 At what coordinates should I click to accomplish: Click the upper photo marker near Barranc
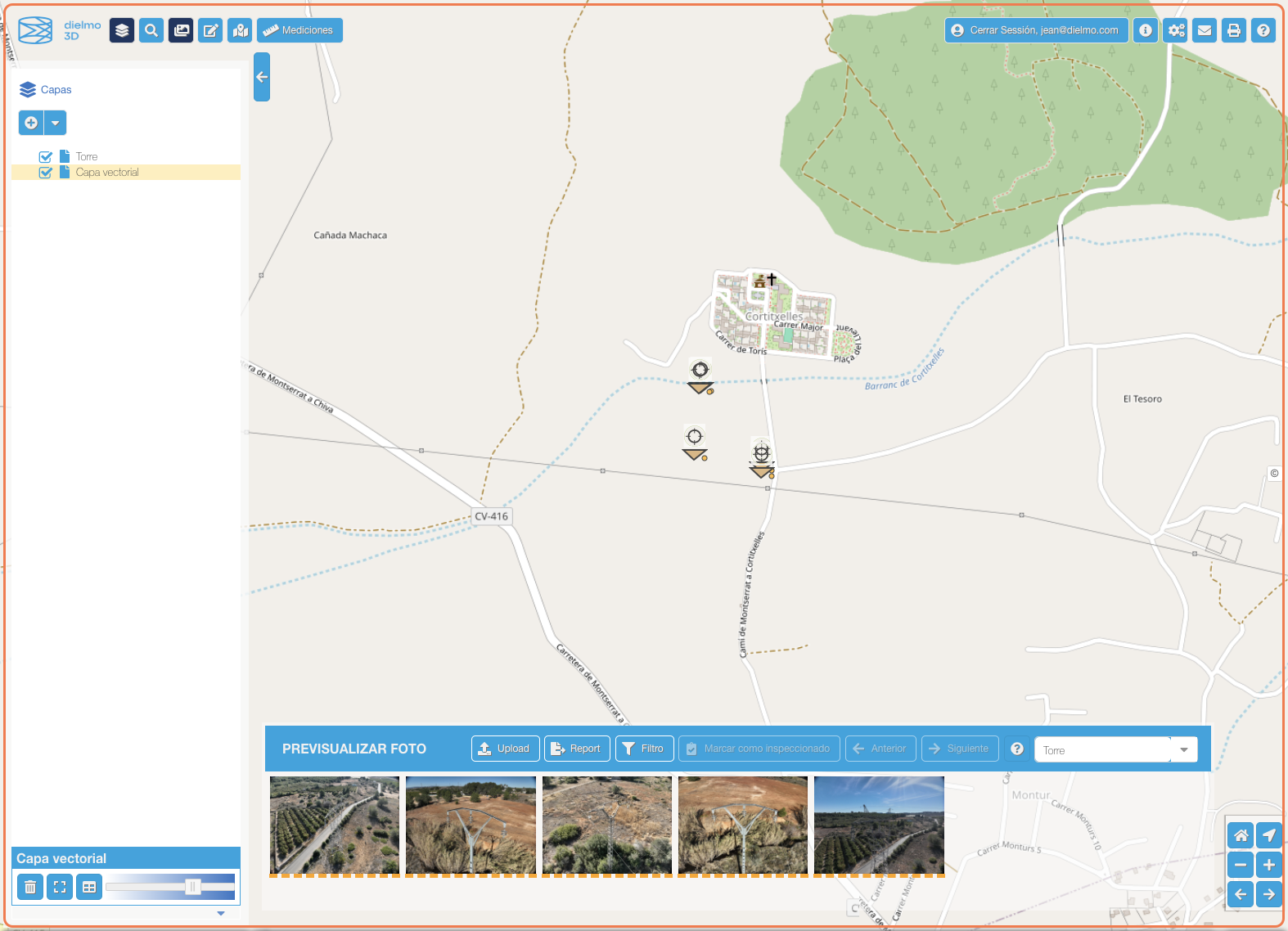click(700, 378)
